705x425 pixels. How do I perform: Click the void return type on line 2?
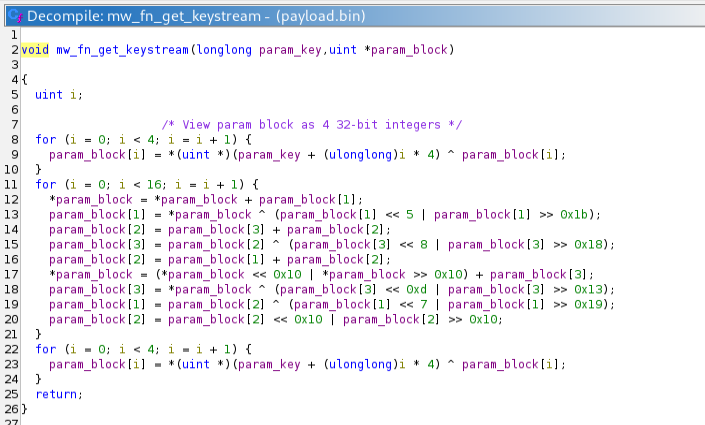point(35,49)
